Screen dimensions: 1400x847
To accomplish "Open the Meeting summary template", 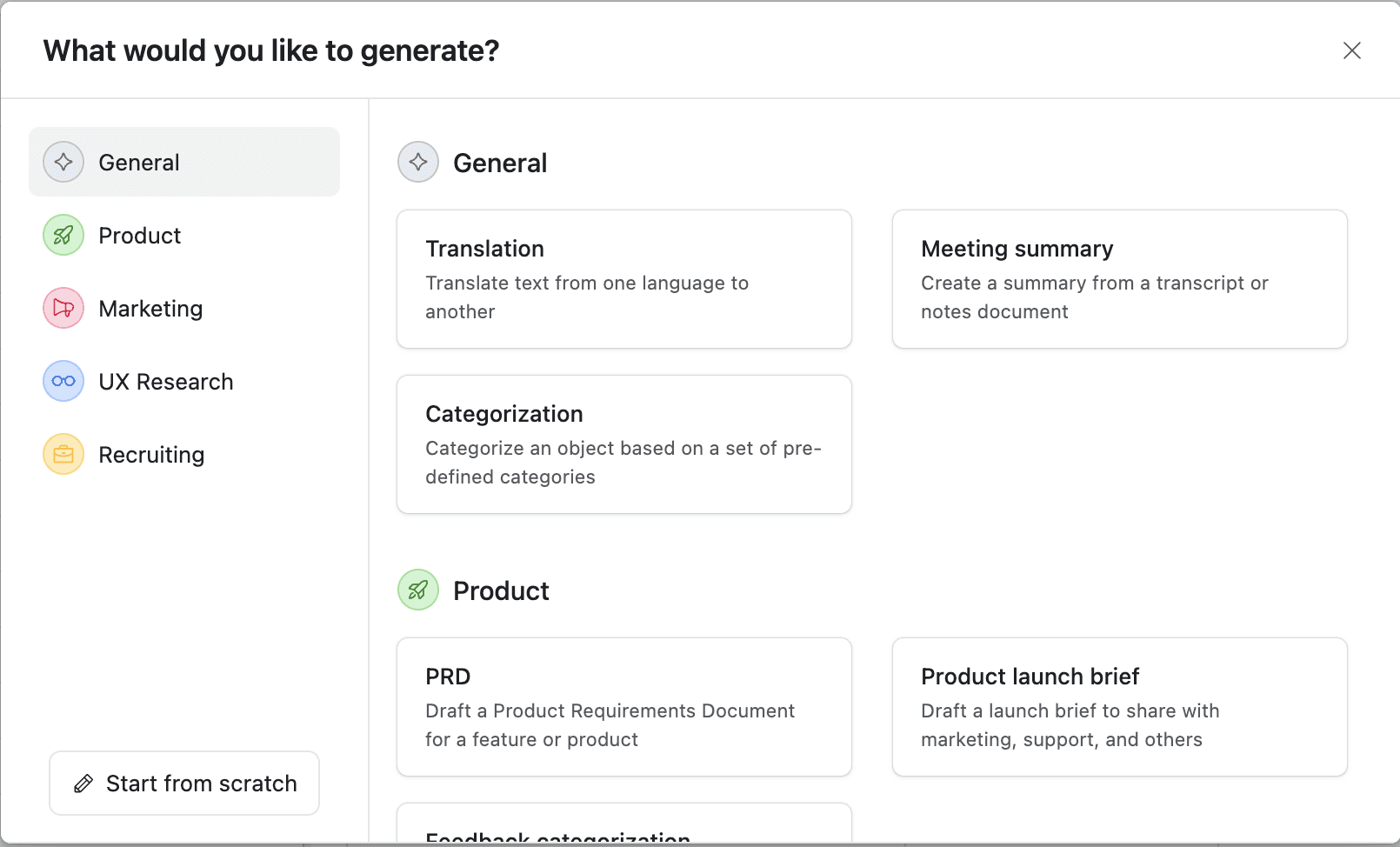I will 1120,279.
